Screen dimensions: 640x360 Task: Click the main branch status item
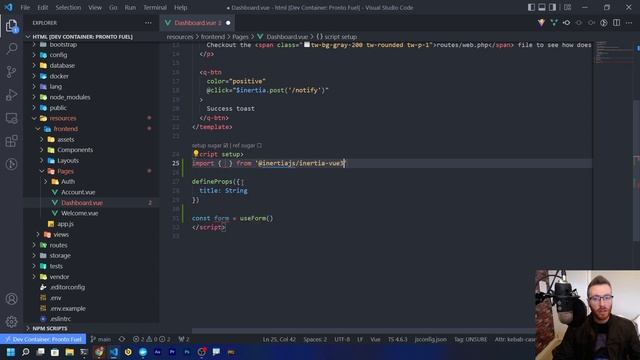[x=100, y=339]
